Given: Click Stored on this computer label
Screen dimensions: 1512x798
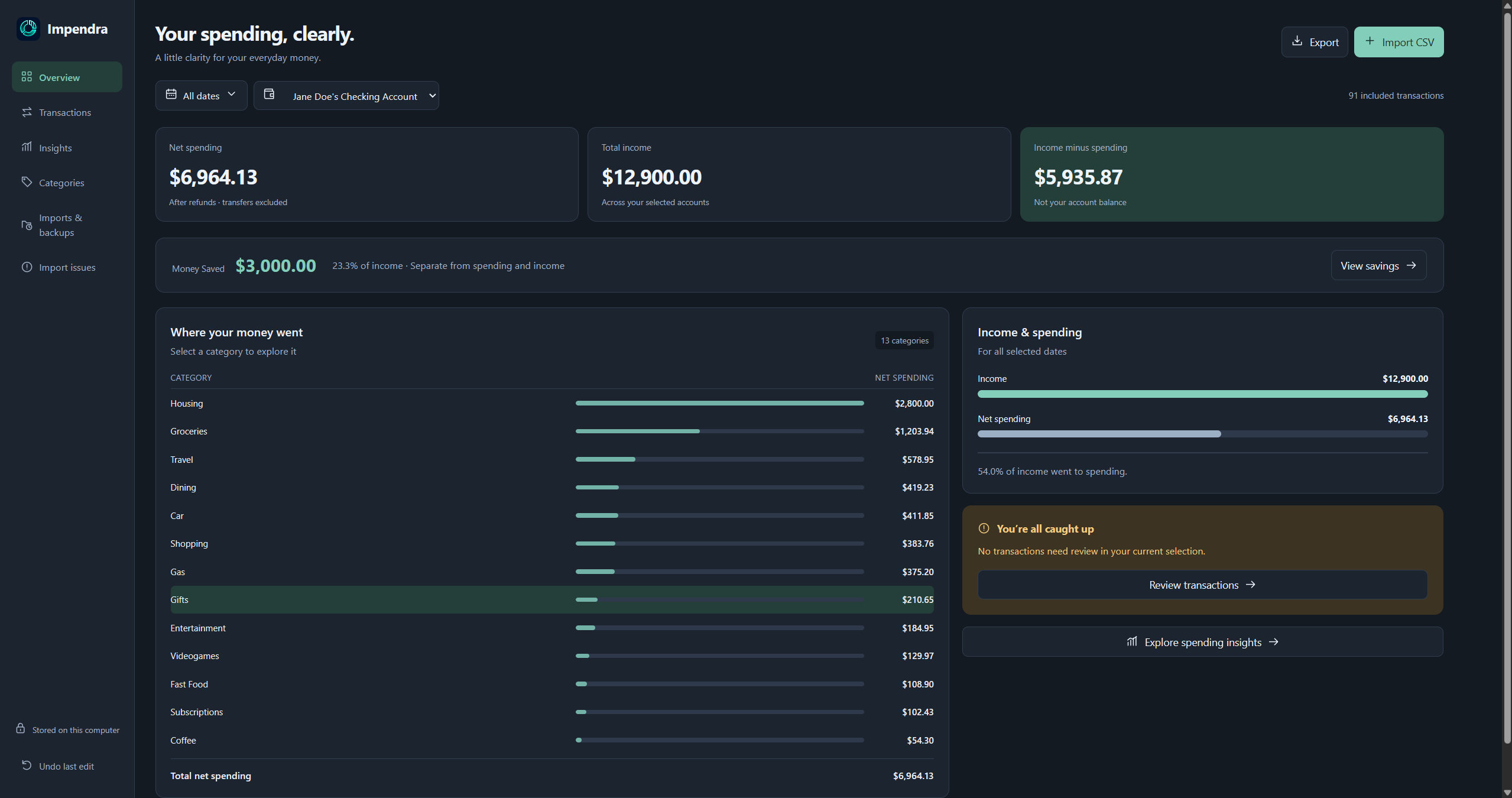Looking at the screenshot, I should click(x=76, y=730).
